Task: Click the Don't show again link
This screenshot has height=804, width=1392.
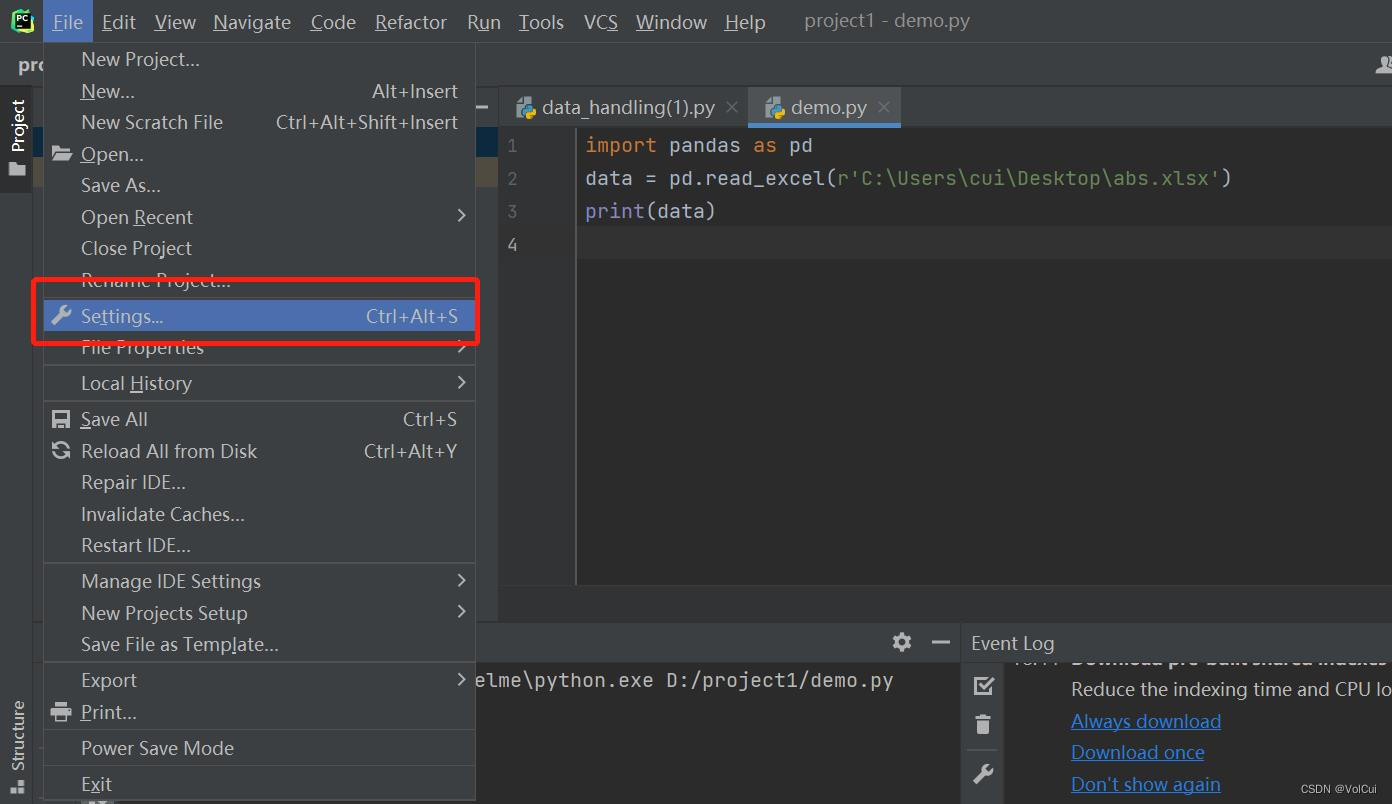Action: (x=1146, y=784)
